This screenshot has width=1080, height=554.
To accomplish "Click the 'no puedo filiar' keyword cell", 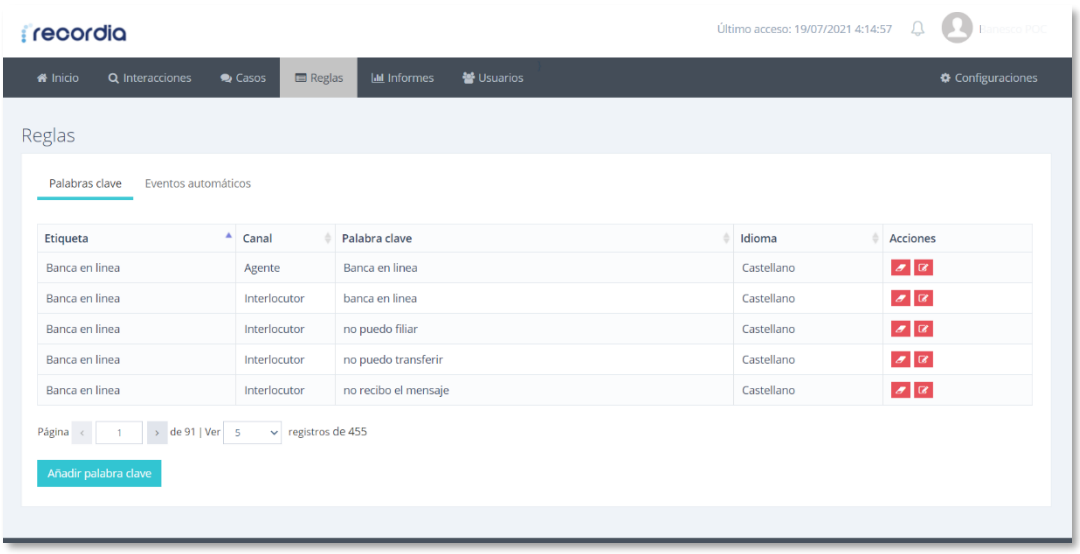I will (x=534, y=329).
